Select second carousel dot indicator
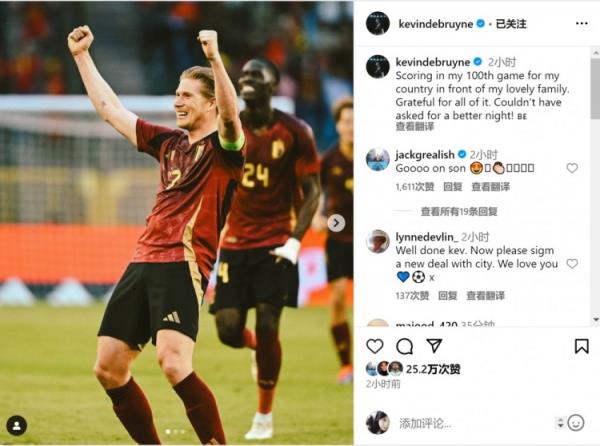 click(175, 431)
